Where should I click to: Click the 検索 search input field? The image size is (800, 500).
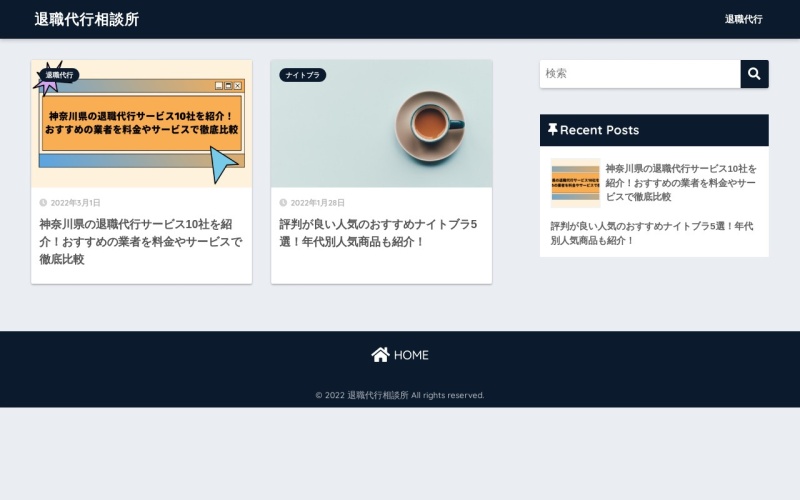[640, 74]
